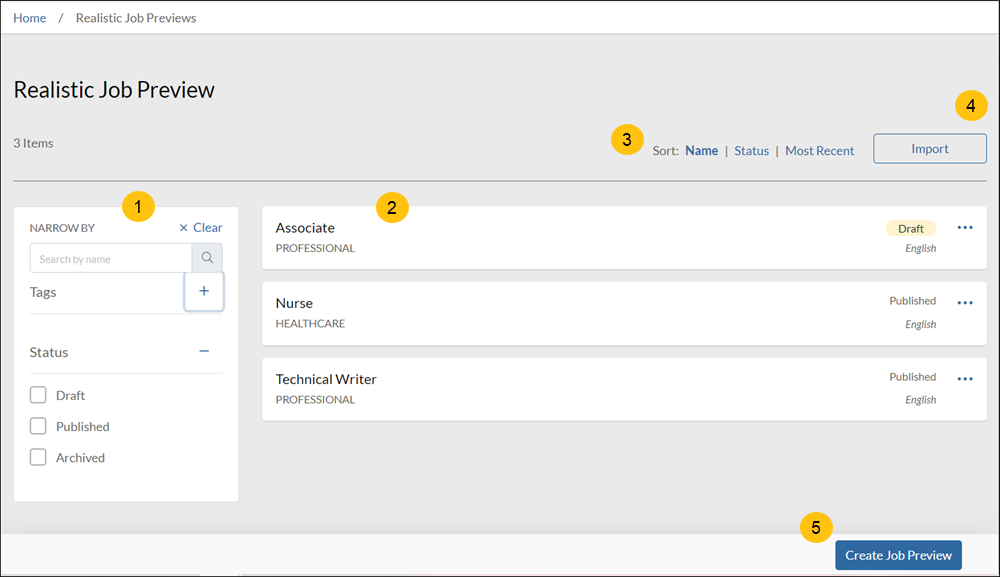Open the Nurse job preview
The height and width of the screenshot is (577, 1000).
point(294,303)
